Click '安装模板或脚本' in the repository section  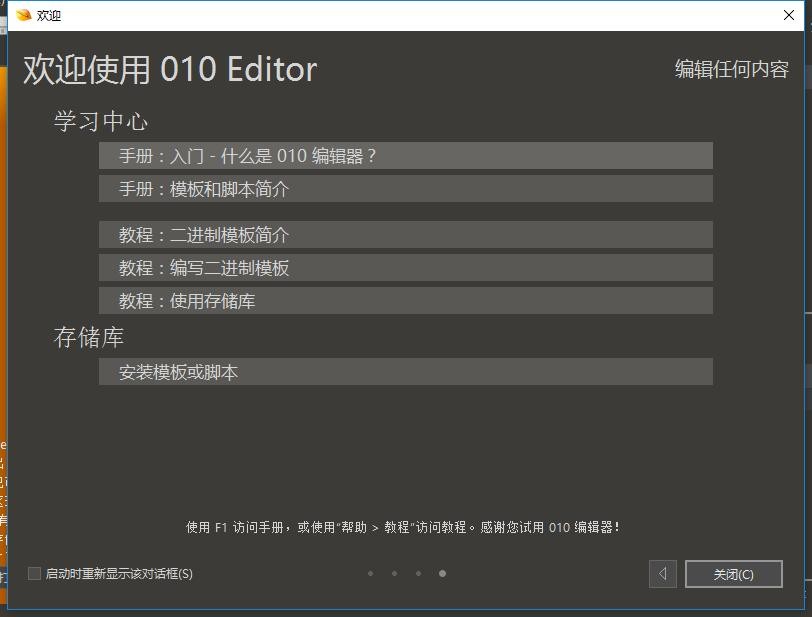pos(405,371)
